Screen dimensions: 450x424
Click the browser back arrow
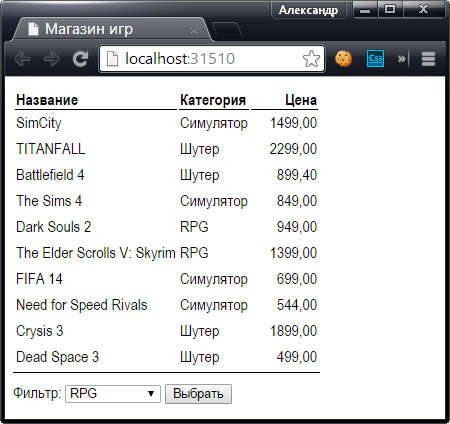[23, 59]
